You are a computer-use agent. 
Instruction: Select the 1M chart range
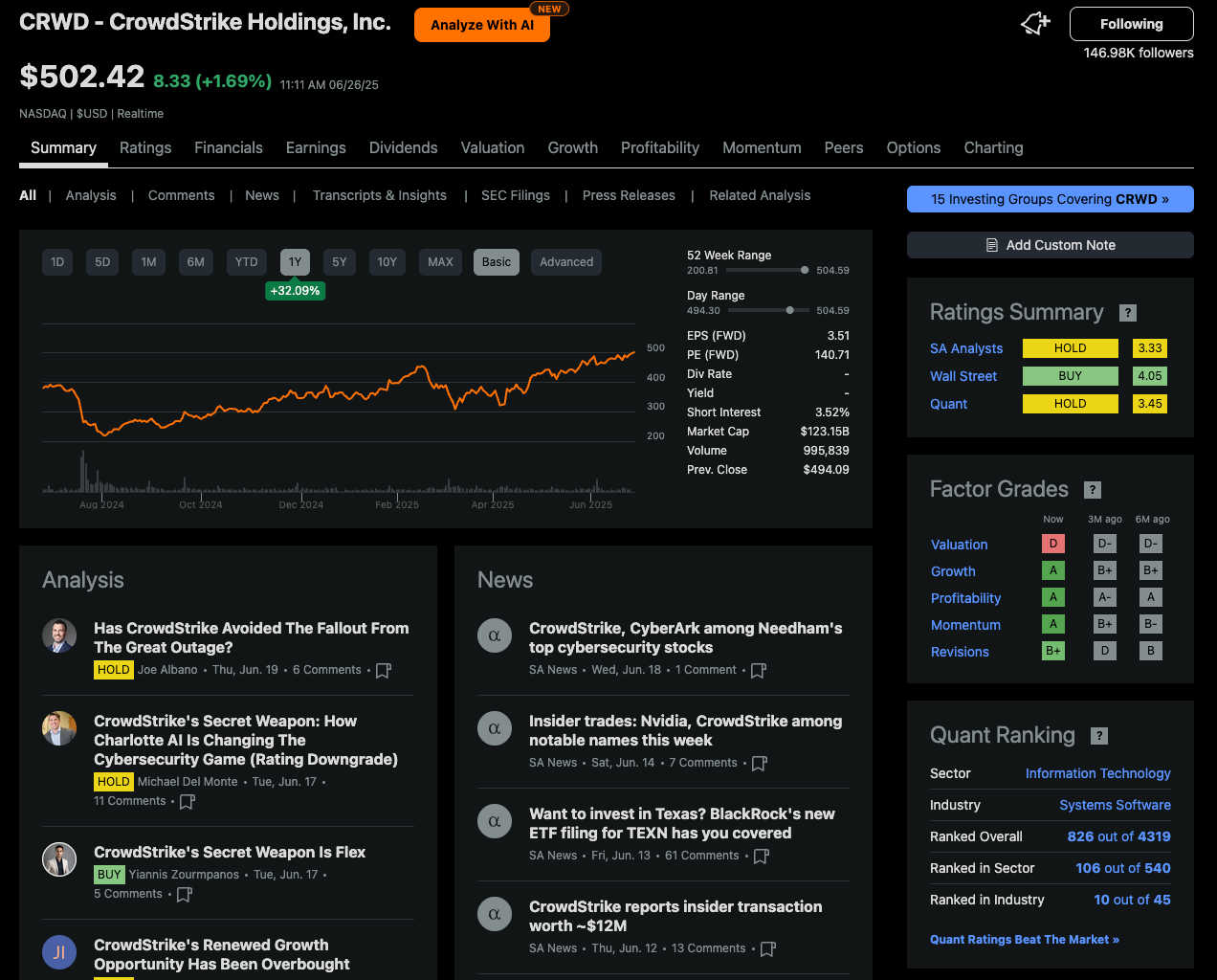click(x=148, y=262)
